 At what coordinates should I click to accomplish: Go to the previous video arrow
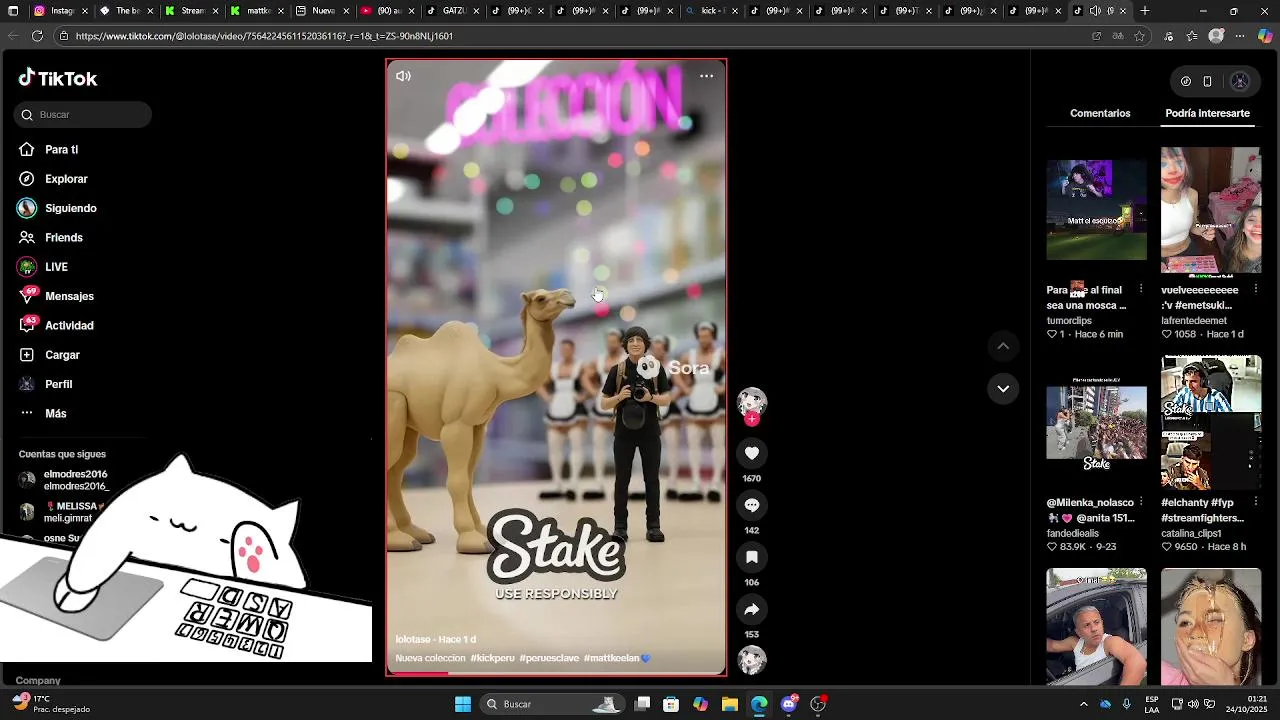point(1003,346)
